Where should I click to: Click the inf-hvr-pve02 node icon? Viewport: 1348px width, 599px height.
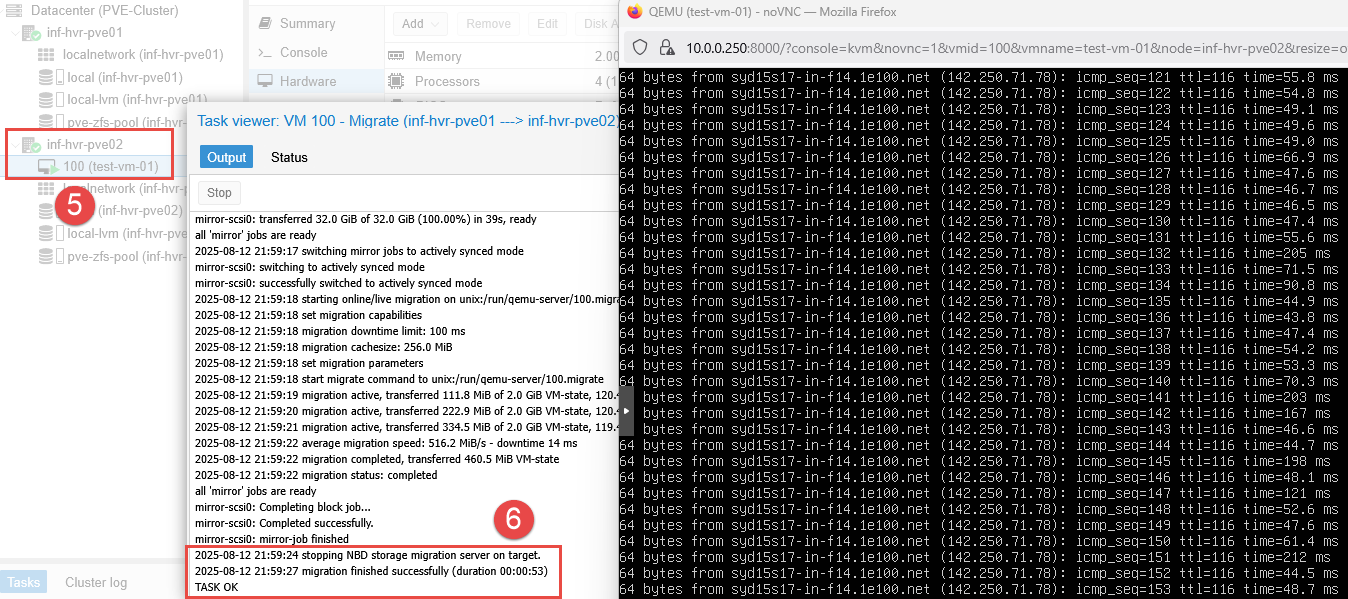(x=31, y=145)
